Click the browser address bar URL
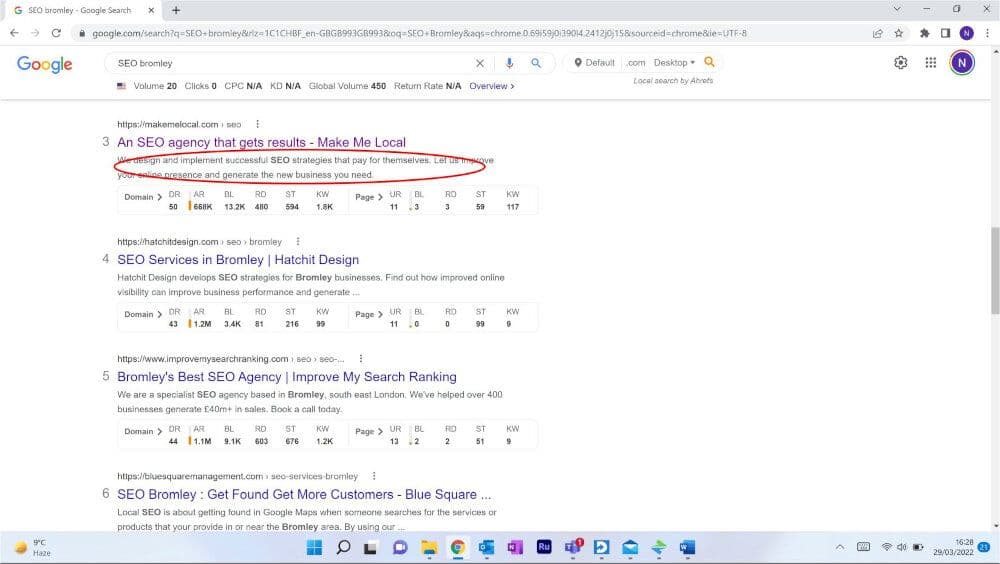This screenshot has width=1000, height=564. [x=419, y=33]
